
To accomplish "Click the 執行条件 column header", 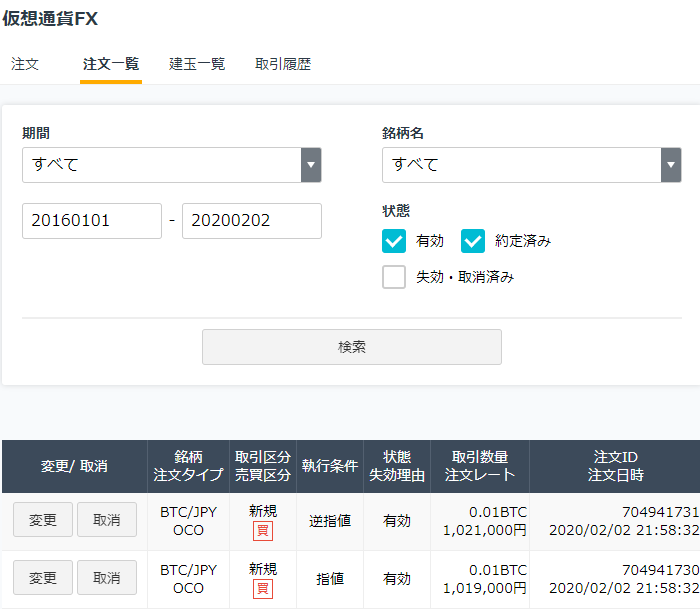I will (330, 466).
